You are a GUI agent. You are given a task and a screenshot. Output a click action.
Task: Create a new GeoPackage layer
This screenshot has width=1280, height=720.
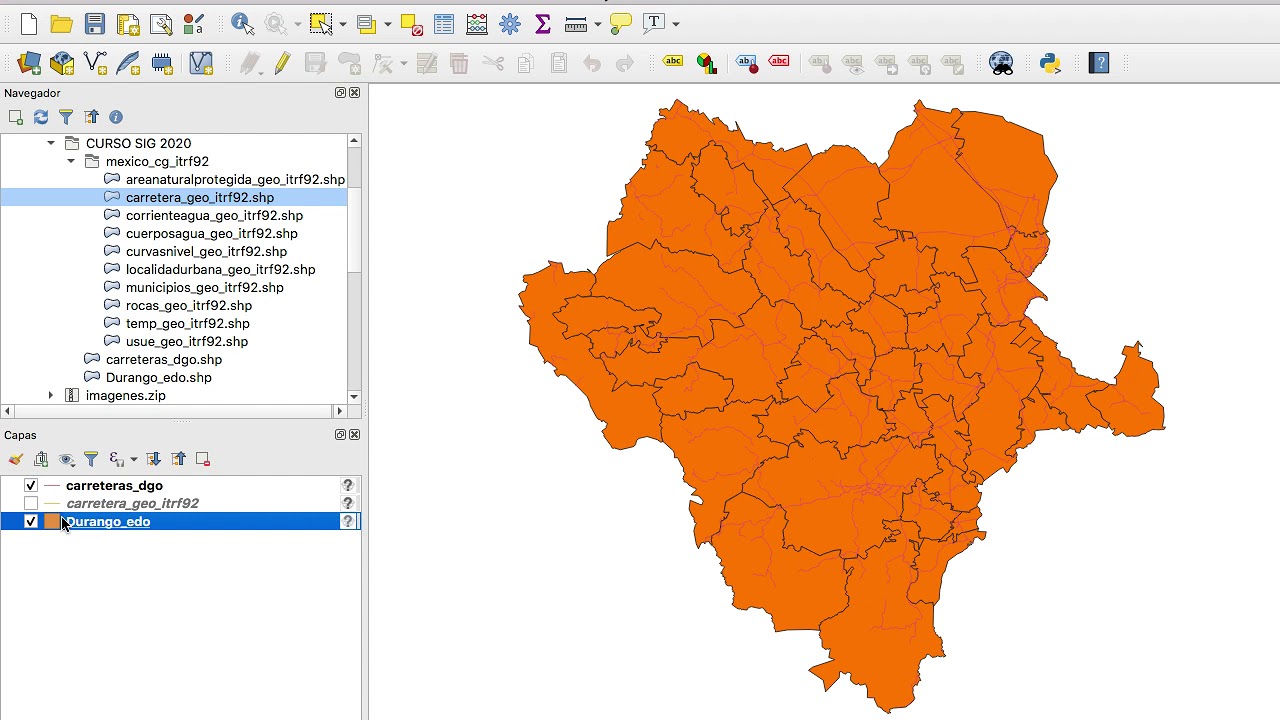click(x=62, y=63)
